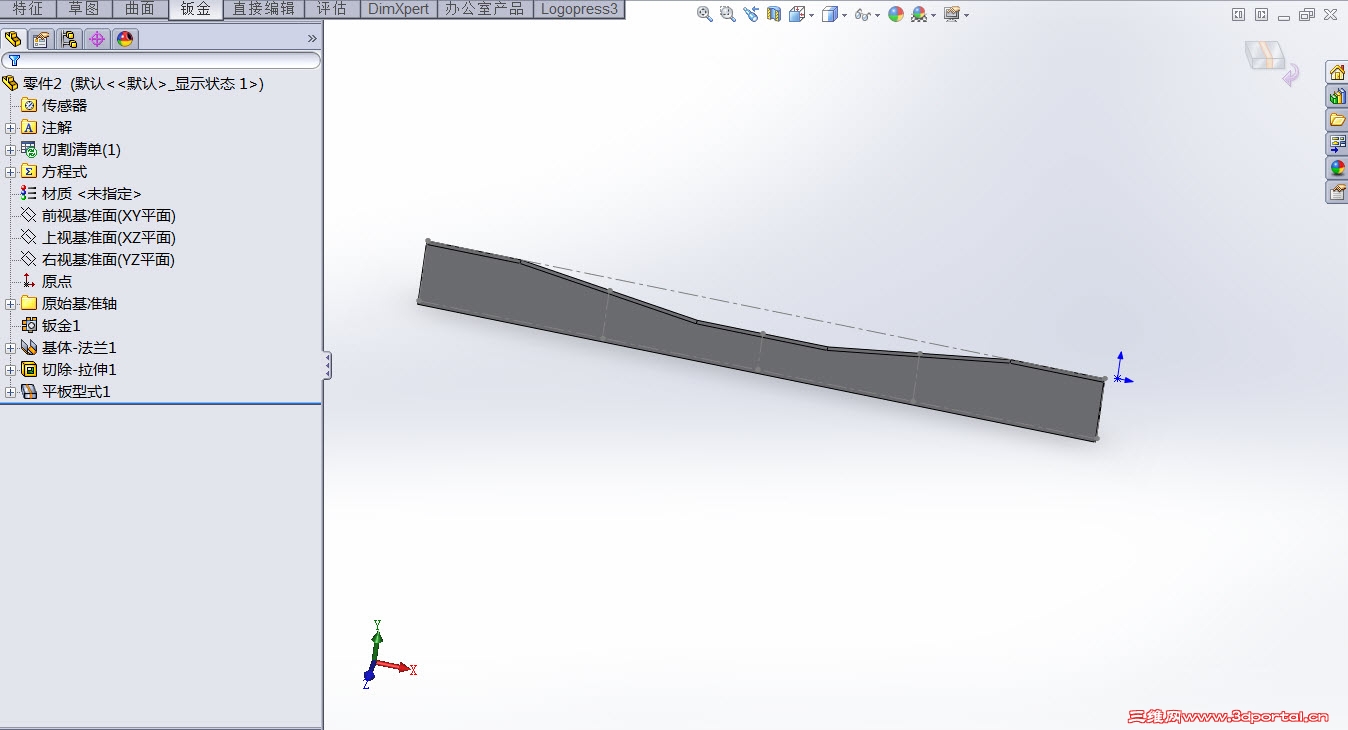Screen dimensions: 1348x730
Task: Switch to DimXpertManager crosshair tab
Action: pos(97,39)
